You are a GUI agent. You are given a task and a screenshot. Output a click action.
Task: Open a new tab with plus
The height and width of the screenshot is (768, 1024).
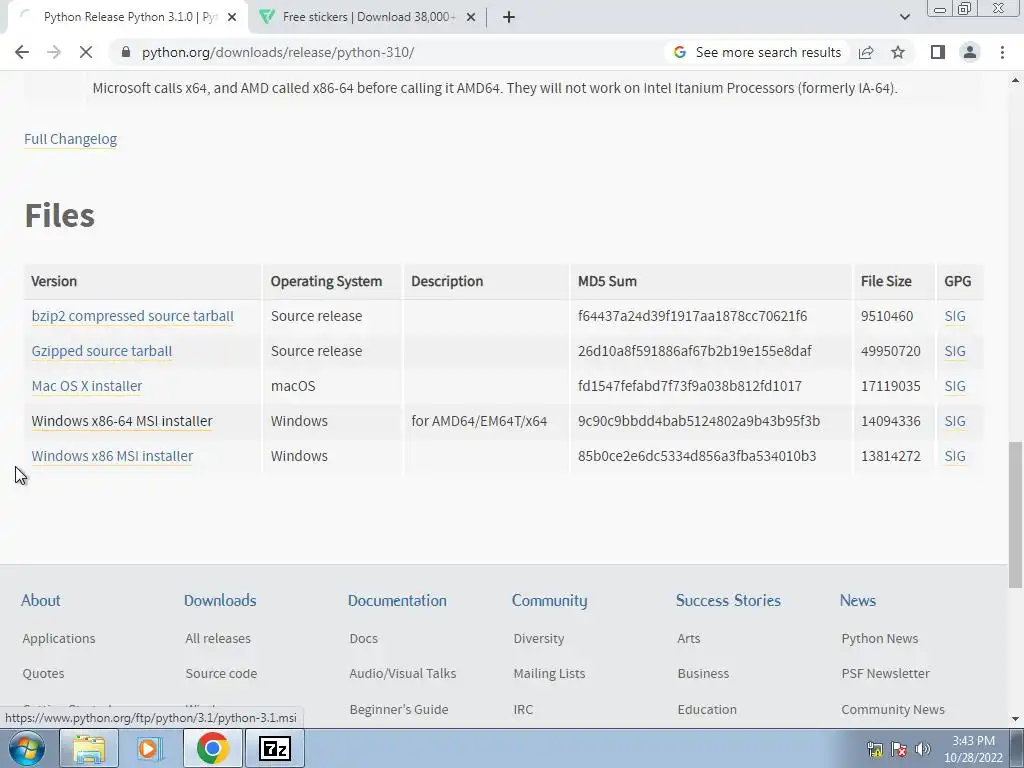coord(509,17)
